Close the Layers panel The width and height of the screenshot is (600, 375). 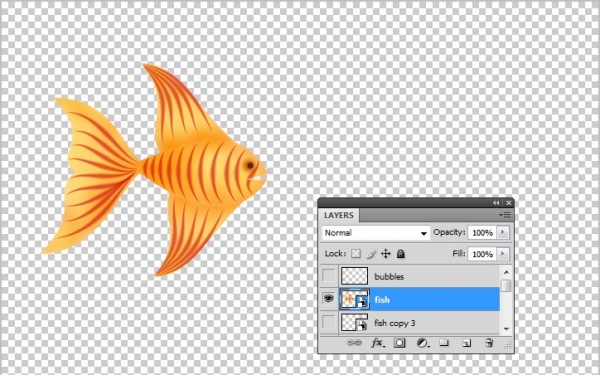(x=509, y=203)
